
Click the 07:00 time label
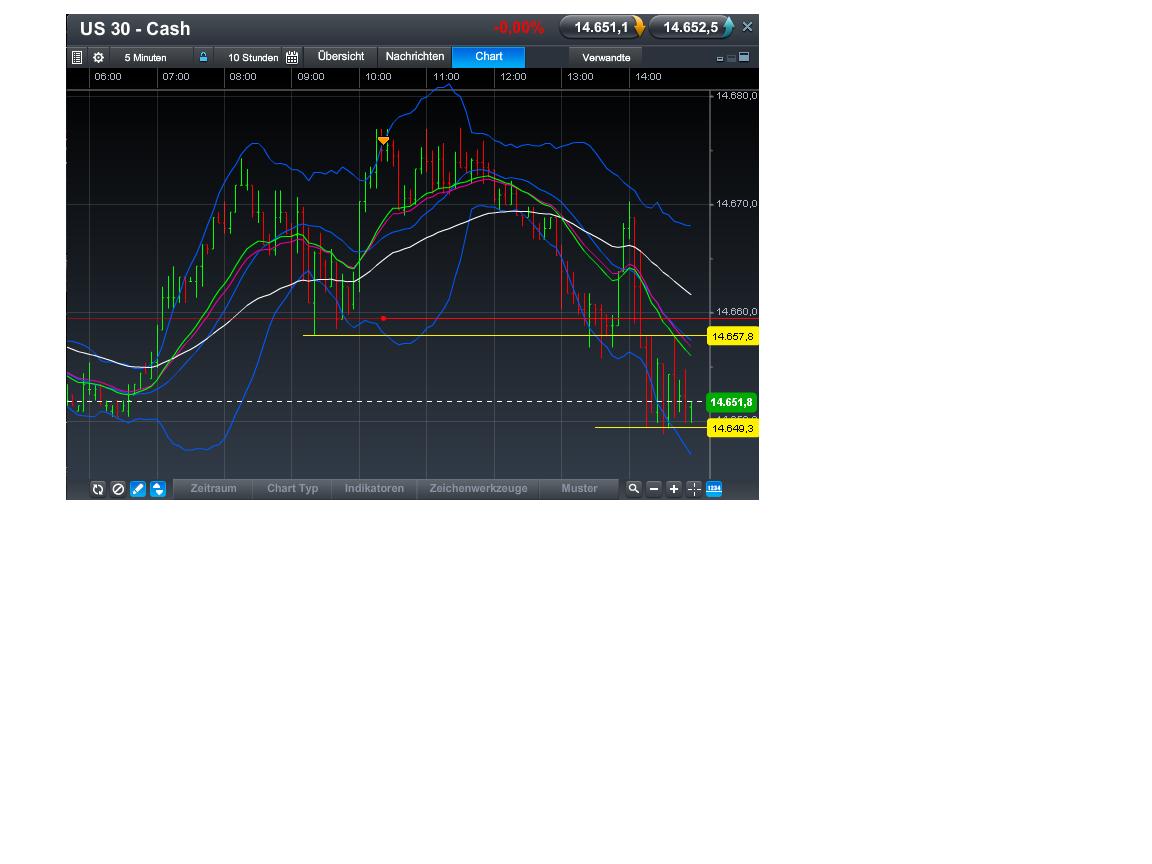176,76
